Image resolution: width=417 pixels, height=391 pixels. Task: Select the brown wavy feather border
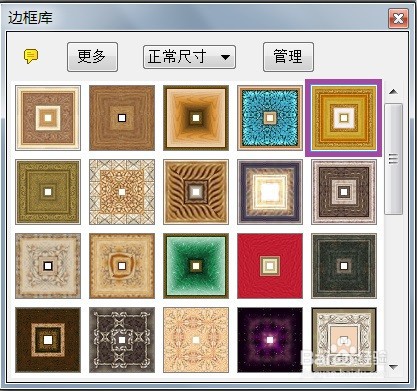[196, 192]
